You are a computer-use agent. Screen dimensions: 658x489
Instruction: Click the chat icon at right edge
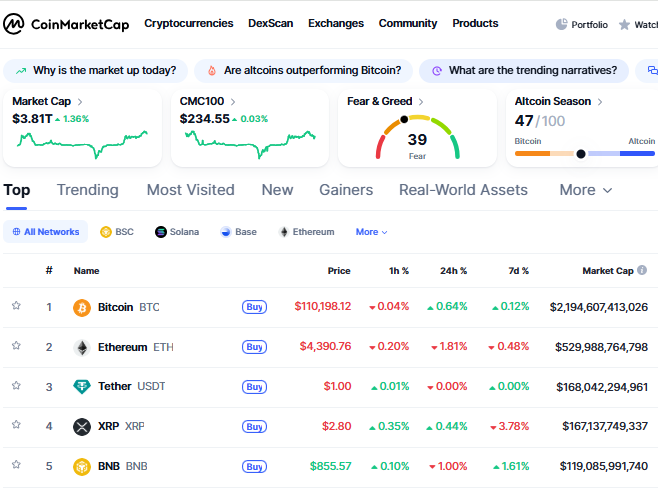pos(653,71)
